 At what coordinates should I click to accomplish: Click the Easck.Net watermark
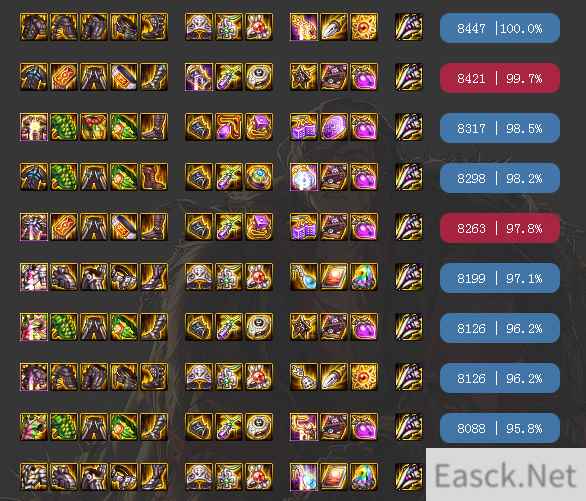505,475
